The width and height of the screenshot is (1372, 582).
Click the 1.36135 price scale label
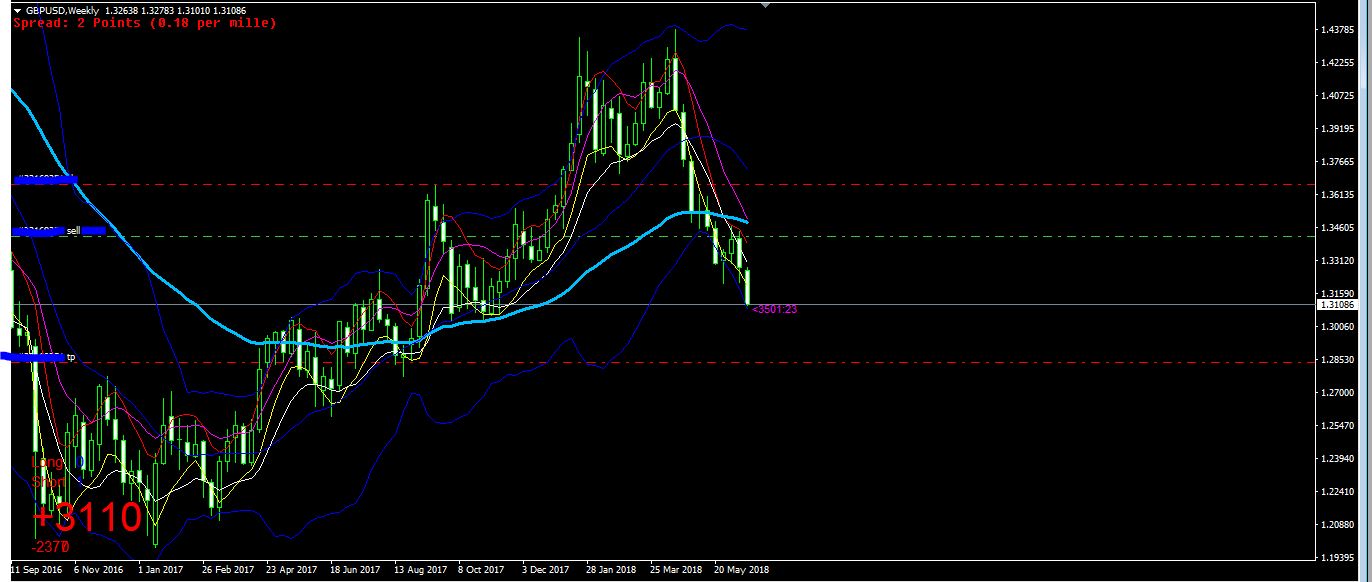click(x=1338, y=195)
